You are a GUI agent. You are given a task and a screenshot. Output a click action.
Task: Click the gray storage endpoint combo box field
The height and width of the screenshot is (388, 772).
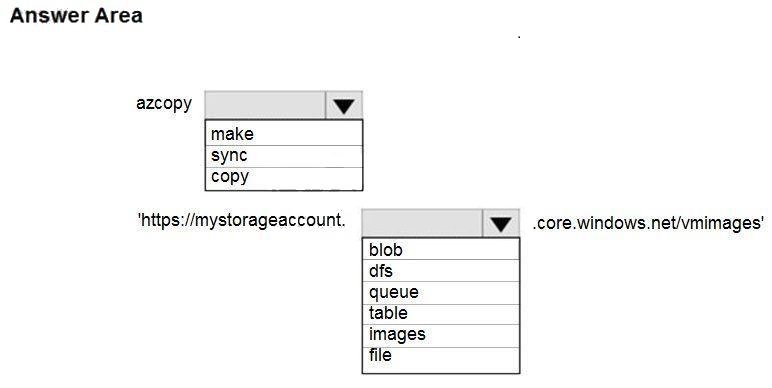[422, 224]
